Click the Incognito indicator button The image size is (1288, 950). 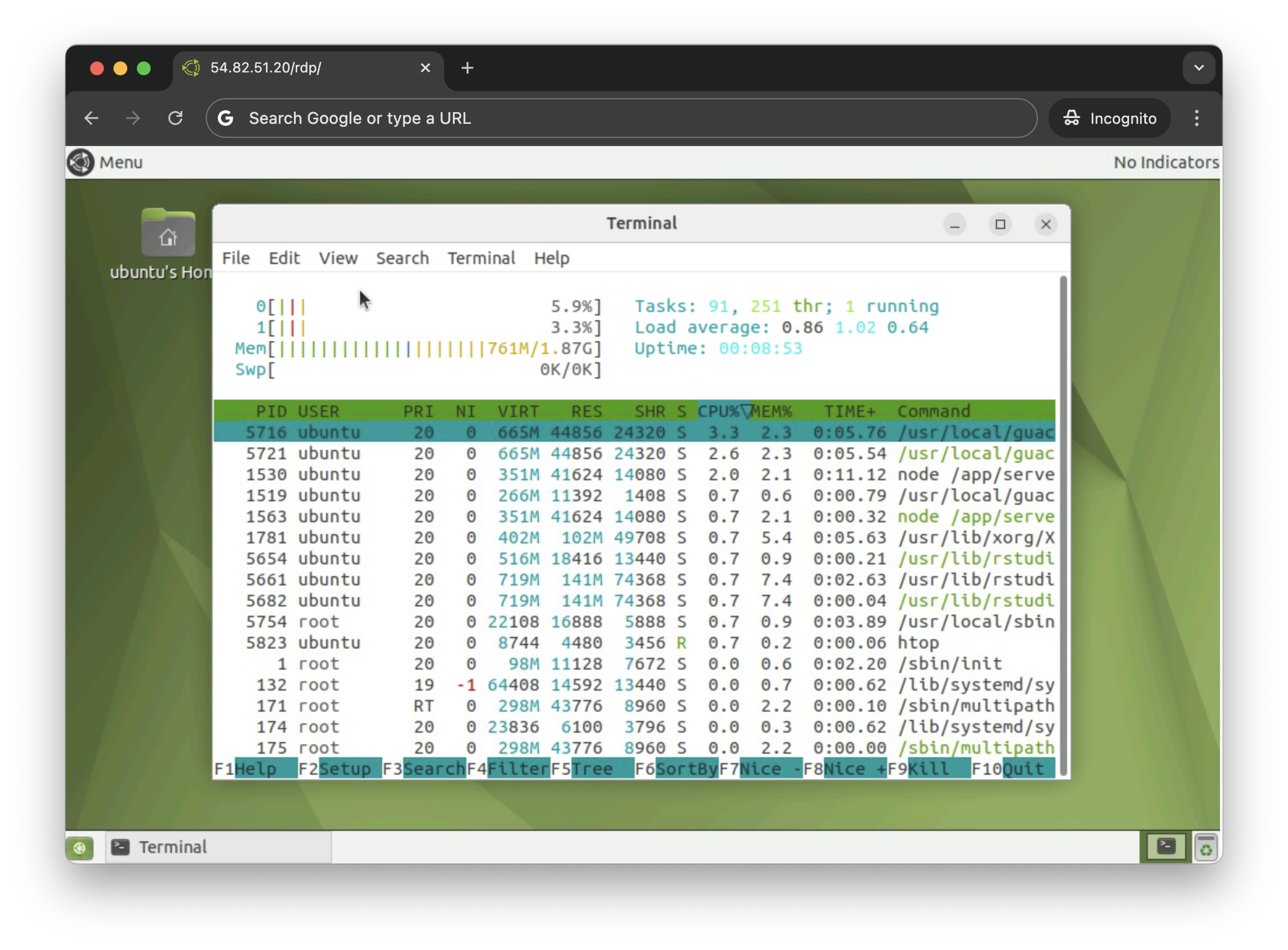(1110, 119)
